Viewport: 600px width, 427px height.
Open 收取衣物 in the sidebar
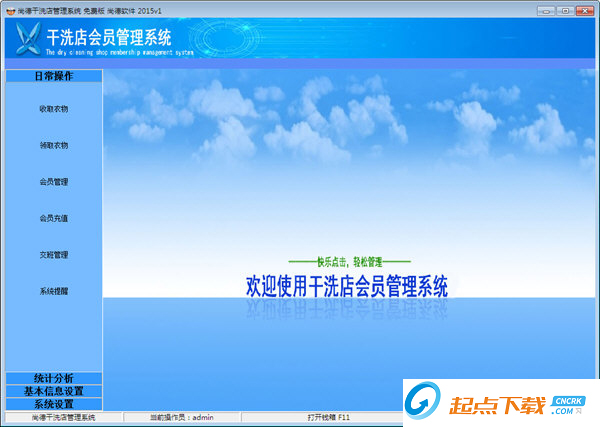(54, 109)
